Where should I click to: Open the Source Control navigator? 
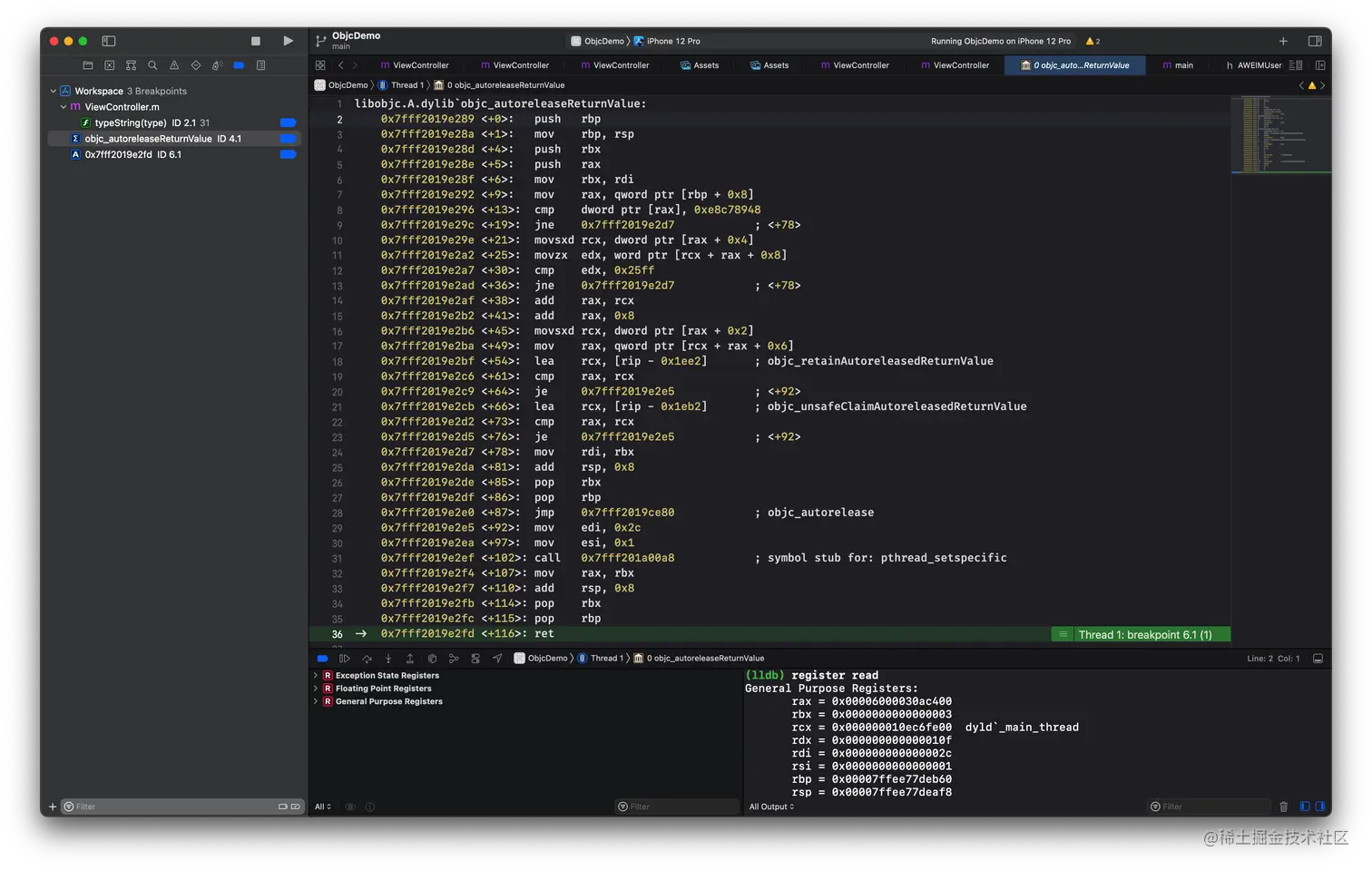pos(110,65)
